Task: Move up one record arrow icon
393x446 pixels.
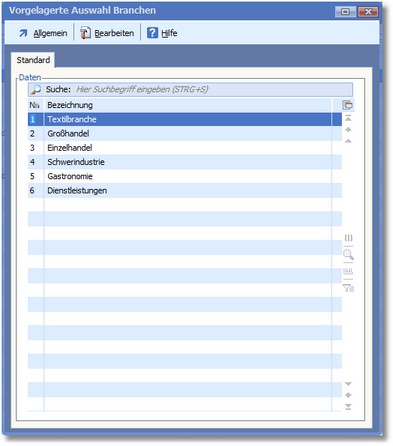Action: point(348,130)
